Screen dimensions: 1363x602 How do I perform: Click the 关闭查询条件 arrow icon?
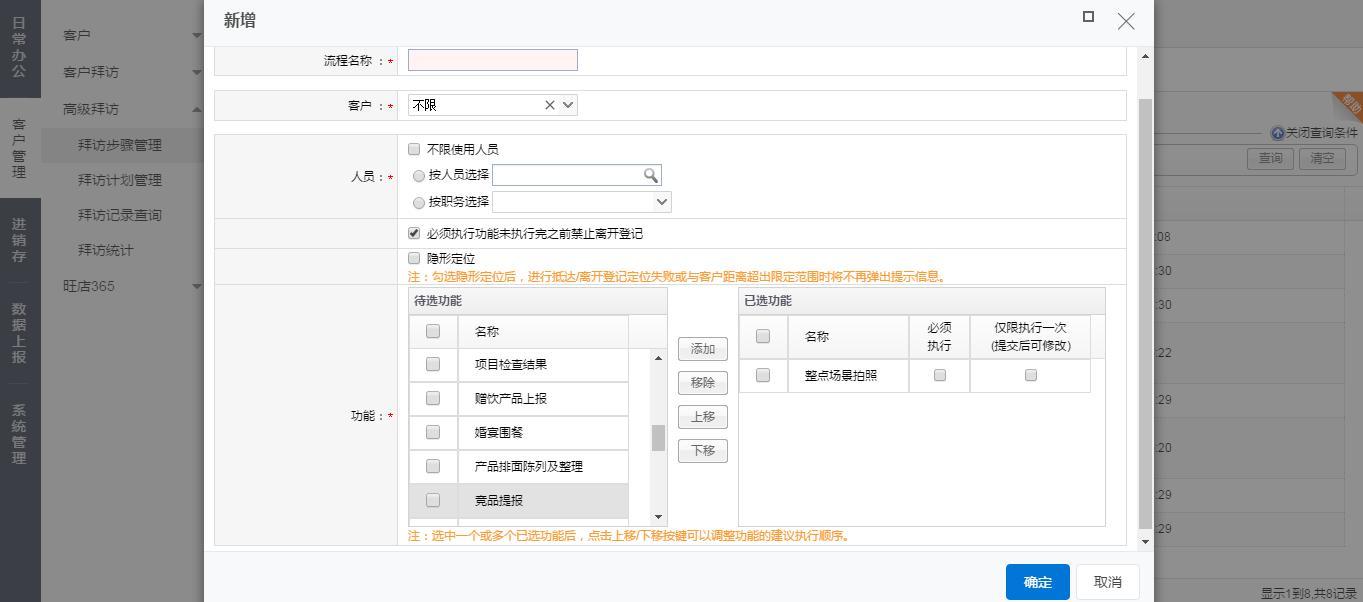tap(1277, 133)
